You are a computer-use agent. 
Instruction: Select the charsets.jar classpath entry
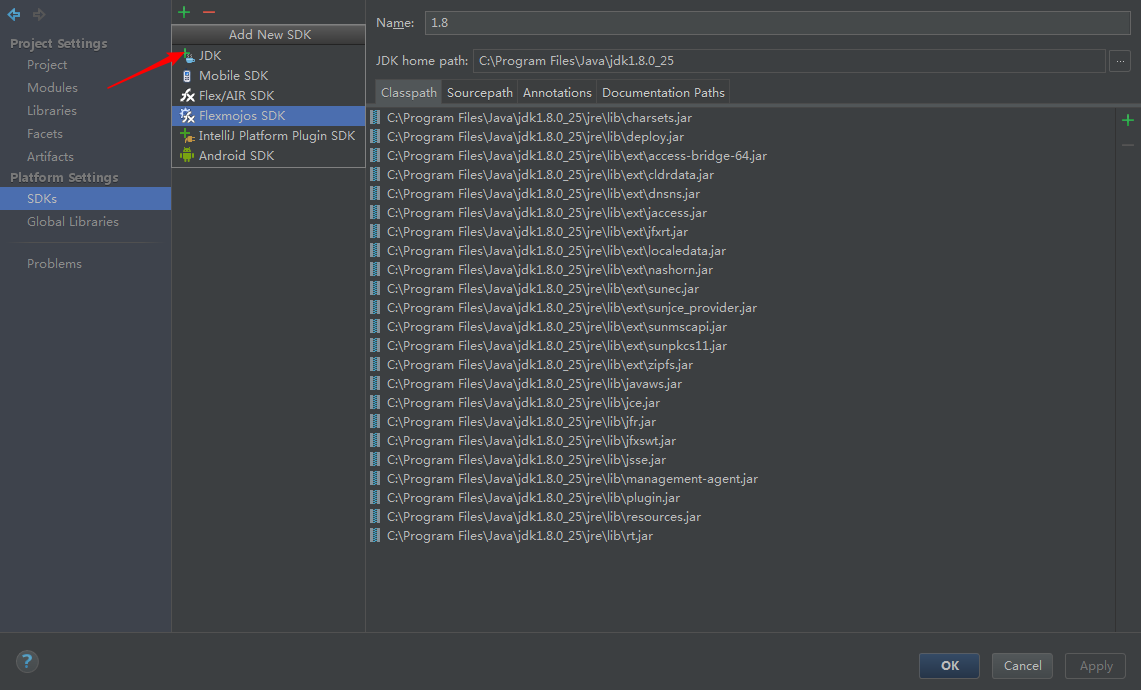coord(531,117)
